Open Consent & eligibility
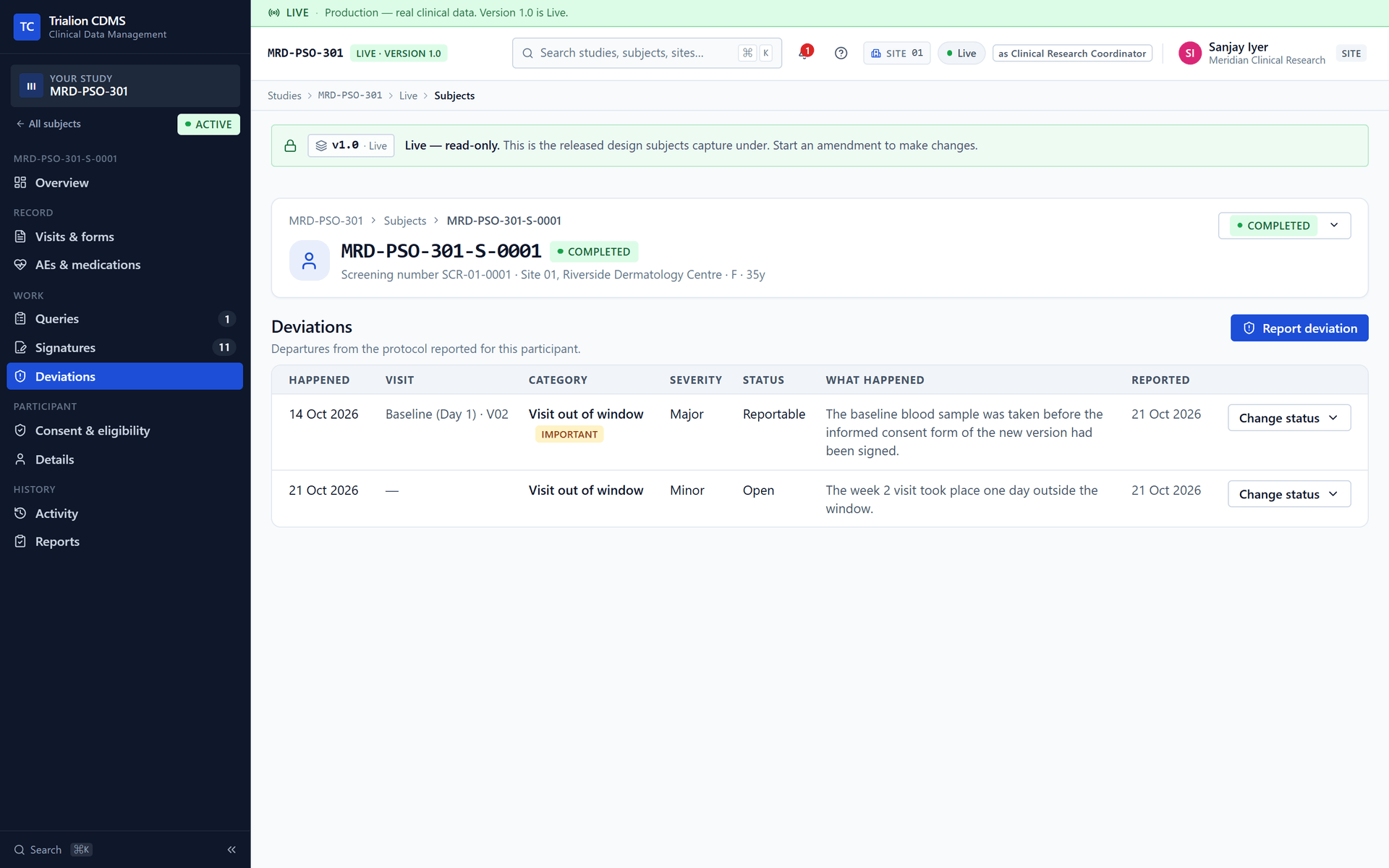Viewport: 1389px width, 868px height. pos(124,430)
